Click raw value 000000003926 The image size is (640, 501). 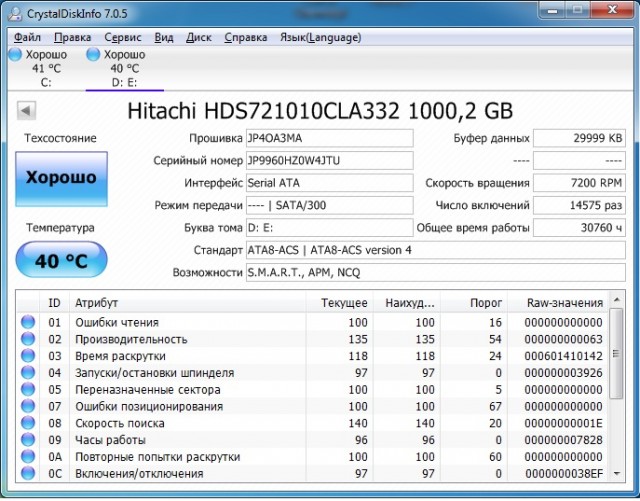[x=563, y=373]
